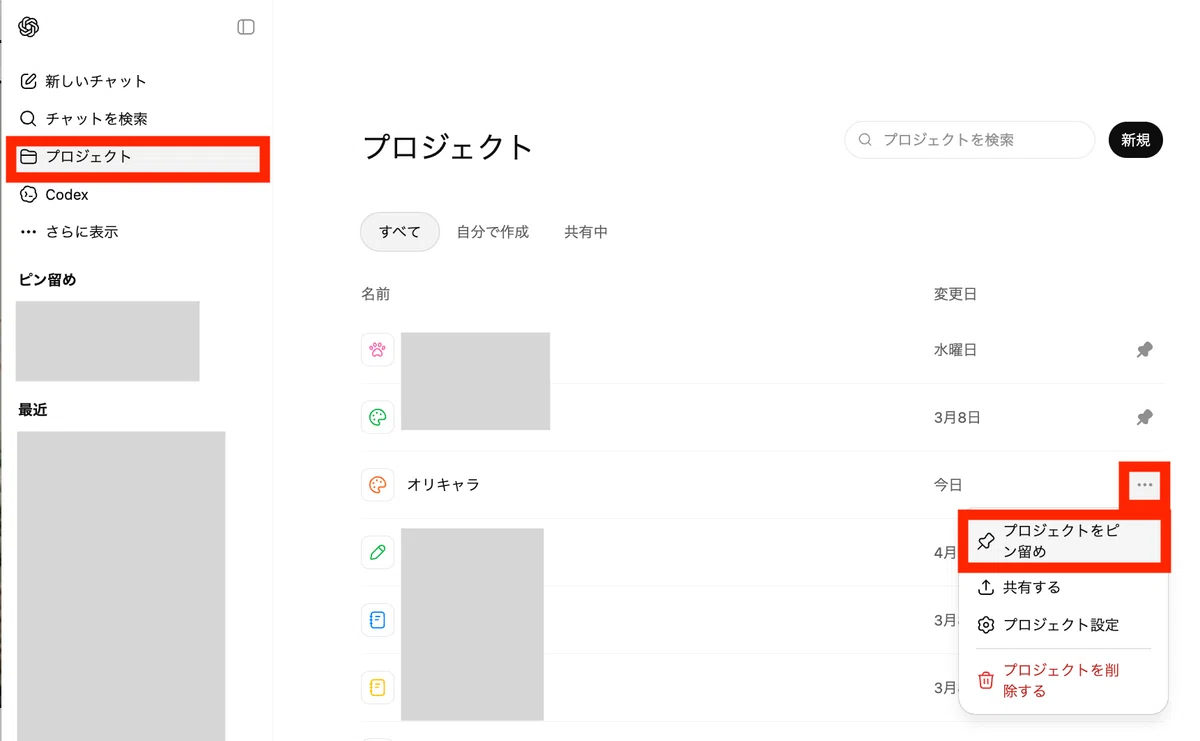Screen dimensions: 1200x741
Task: Switch to the 共有中 tab
Action: pyautogui.click(x=586, y=232)
